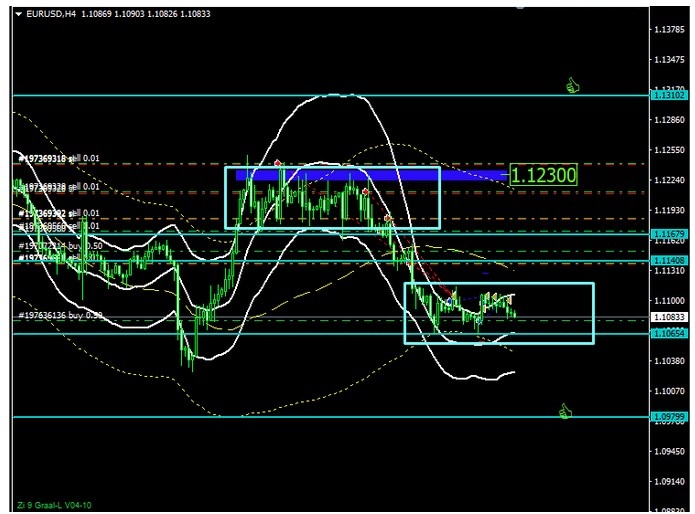This screenshot has height=514, width=695.
Task: Select the 1.11679 cyan price tag
Action: click(667, 234)
